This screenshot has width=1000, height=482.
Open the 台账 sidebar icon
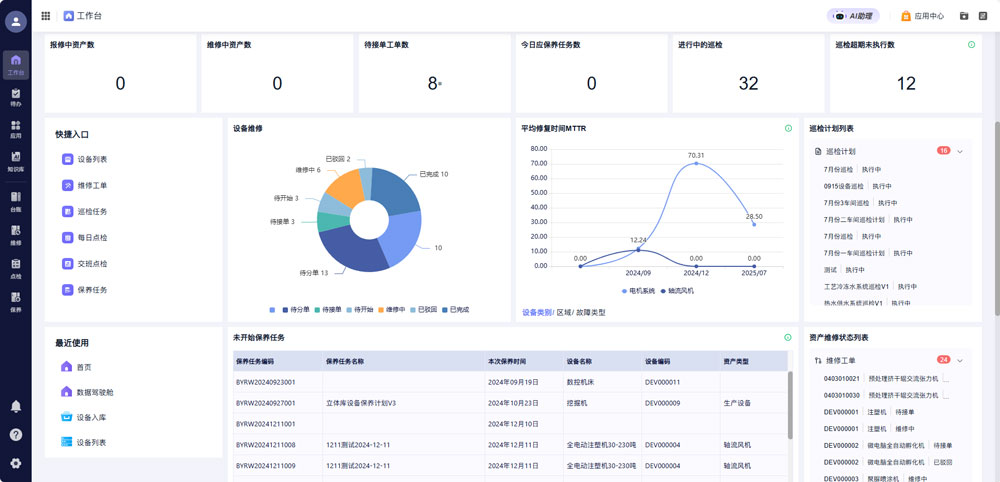(15, 200)
